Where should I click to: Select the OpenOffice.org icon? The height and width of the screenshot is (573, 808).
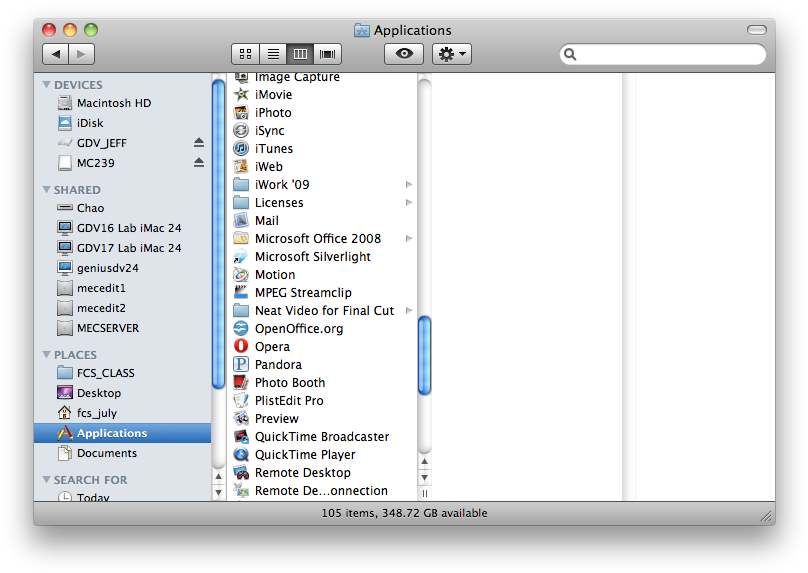pyautogui.click(x=241, y=328)
